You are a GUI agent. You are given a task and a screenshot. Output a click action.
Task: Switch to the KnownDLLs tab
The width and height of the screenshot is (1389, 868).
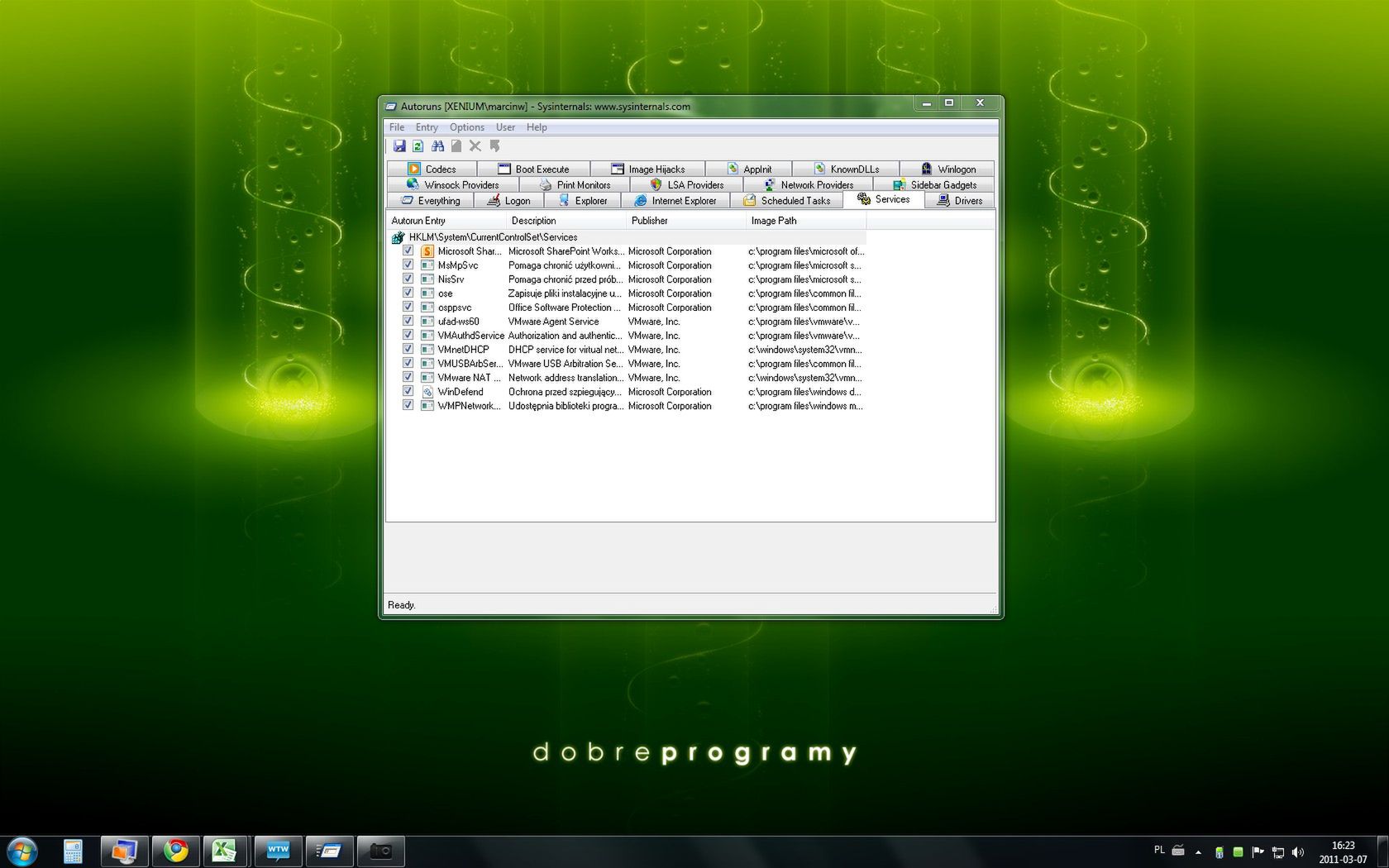pos(846,169)
